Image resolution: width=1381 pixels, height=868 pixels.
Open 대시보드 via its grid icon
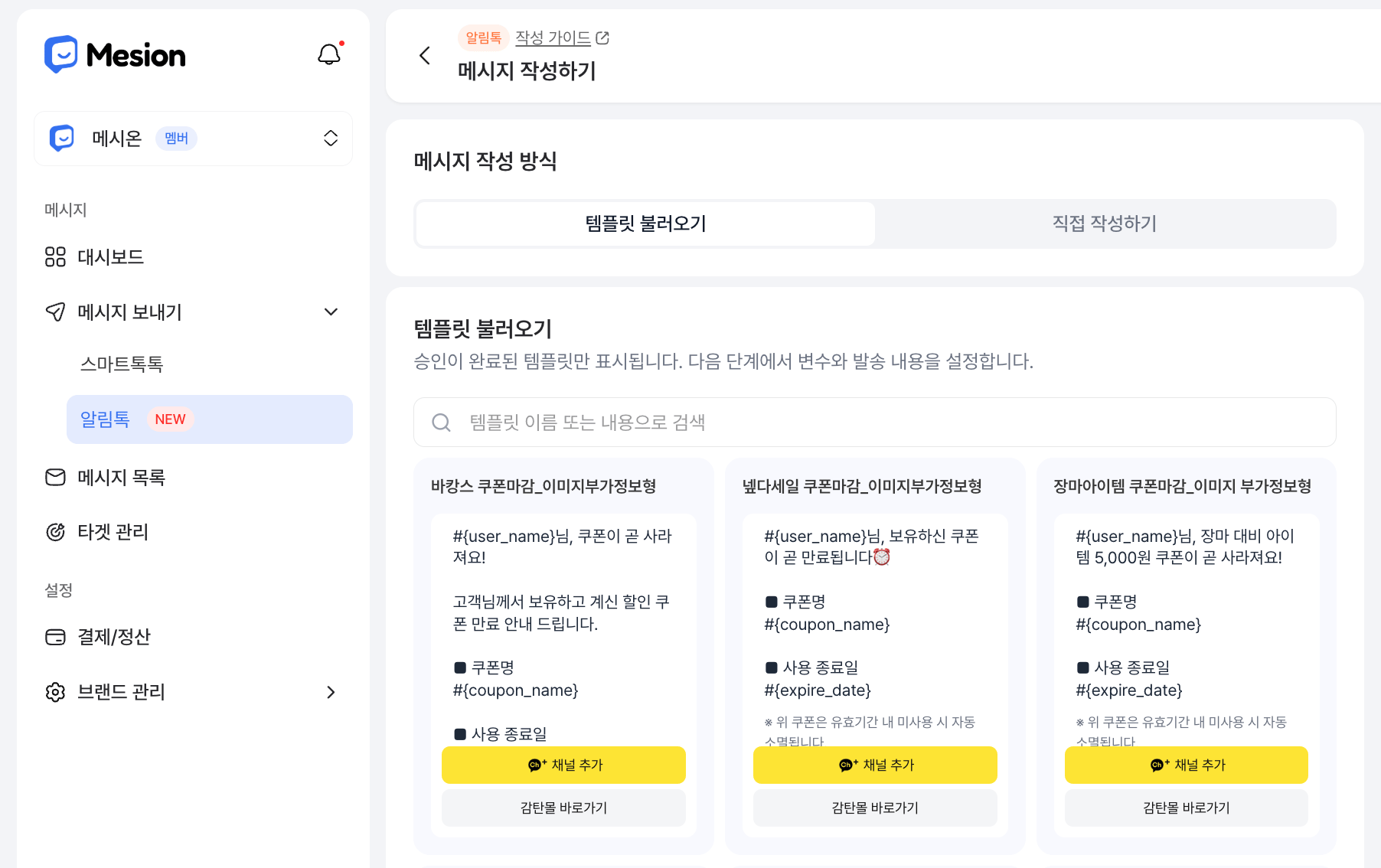pyautogui.click(x=55, y=257)
